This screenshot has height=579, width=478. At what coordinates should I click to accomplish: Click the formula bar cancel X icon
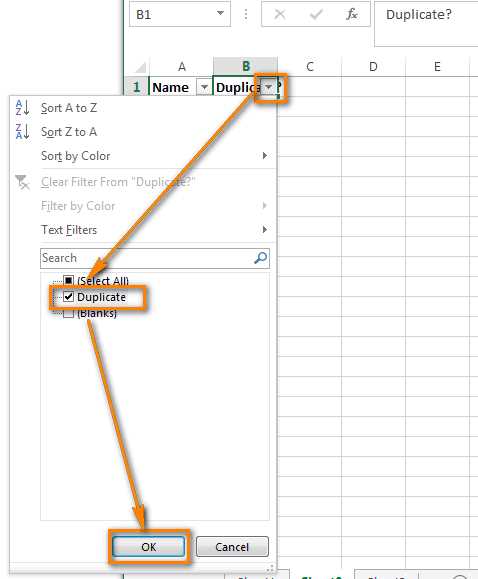(280, 14)
